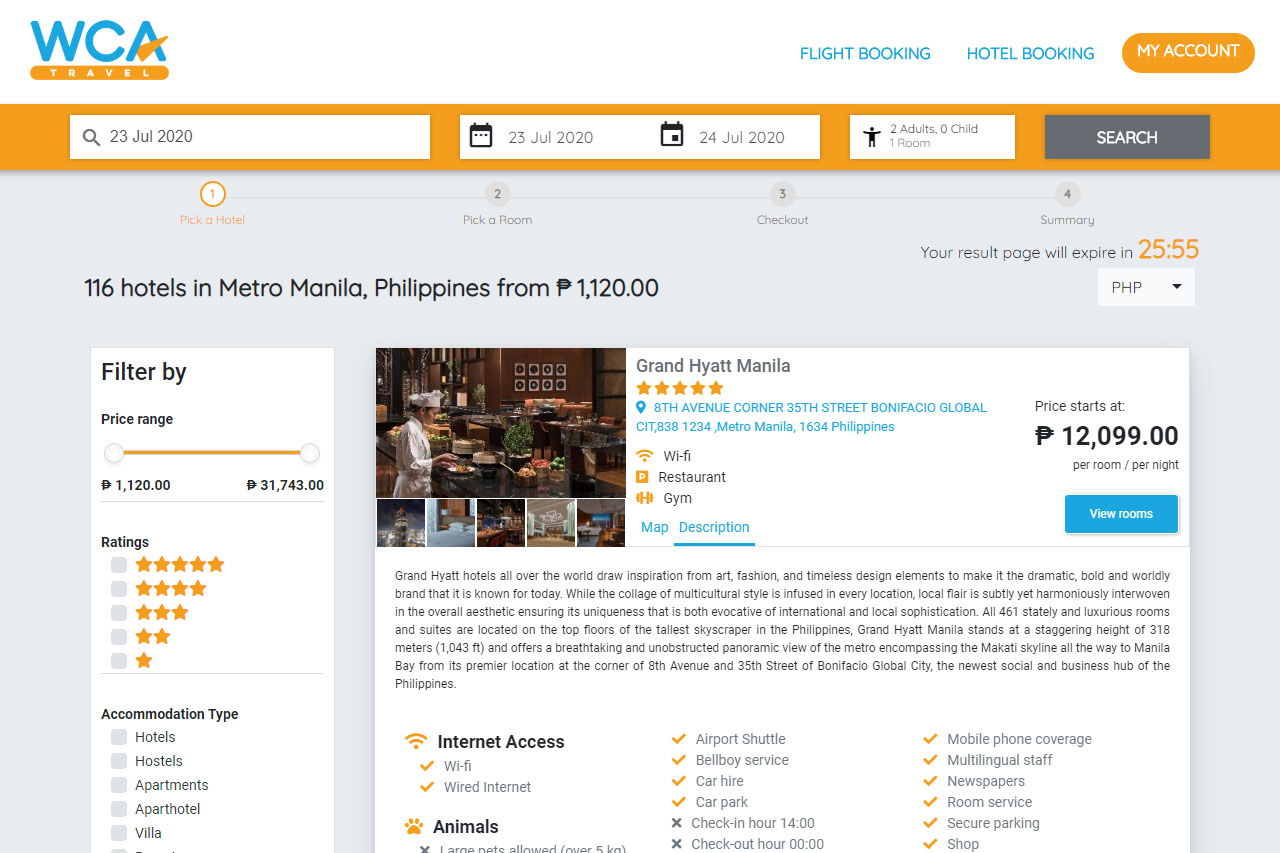Tick the one-star rating checkbox

click(x=119, y=661)
